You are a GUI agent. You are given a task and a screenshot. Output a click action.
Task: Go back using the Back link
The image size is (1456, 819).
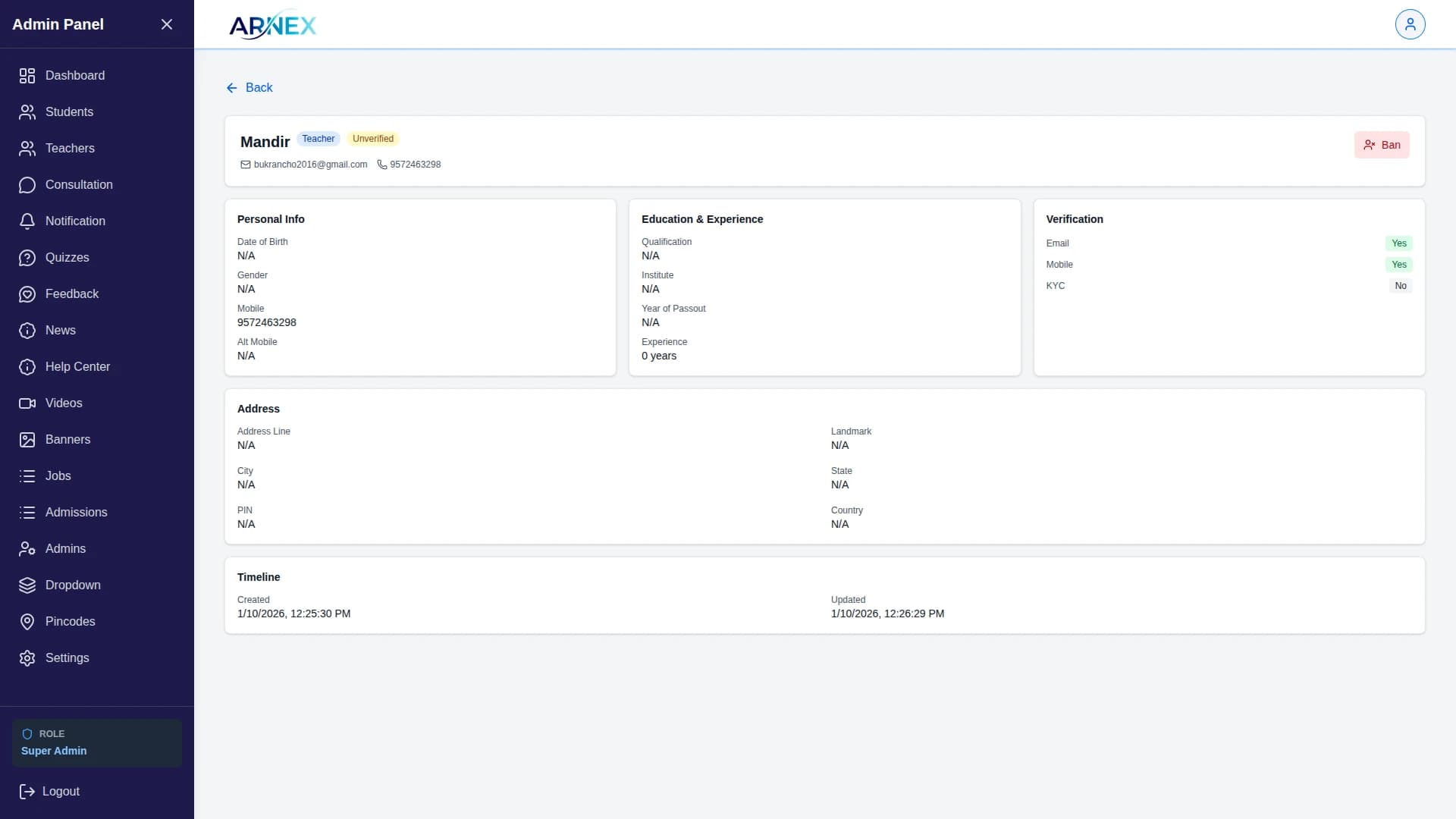click(x=249, y=88)
